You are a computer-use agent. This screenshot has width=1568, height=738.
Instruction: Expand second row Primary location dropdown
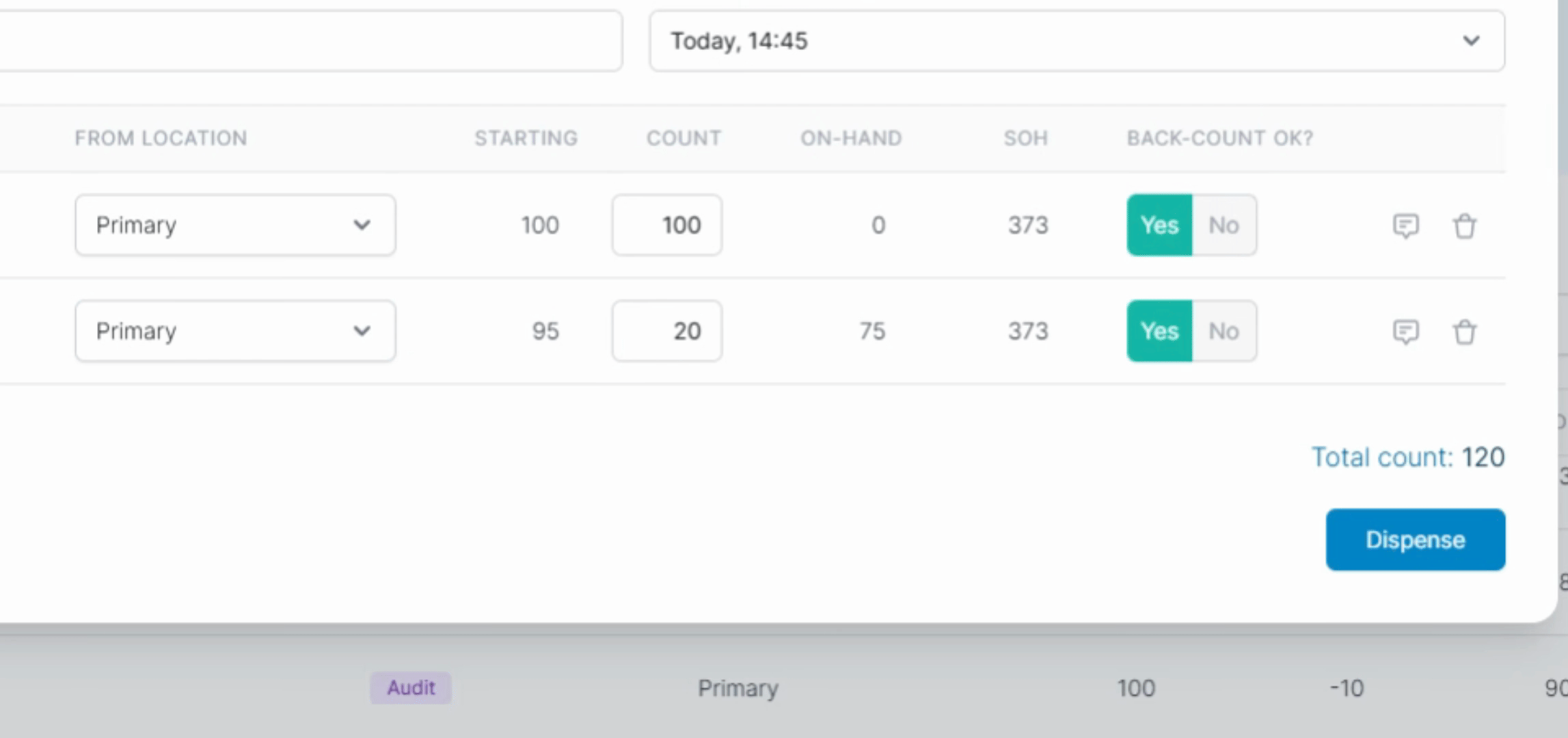coord(235,331)
